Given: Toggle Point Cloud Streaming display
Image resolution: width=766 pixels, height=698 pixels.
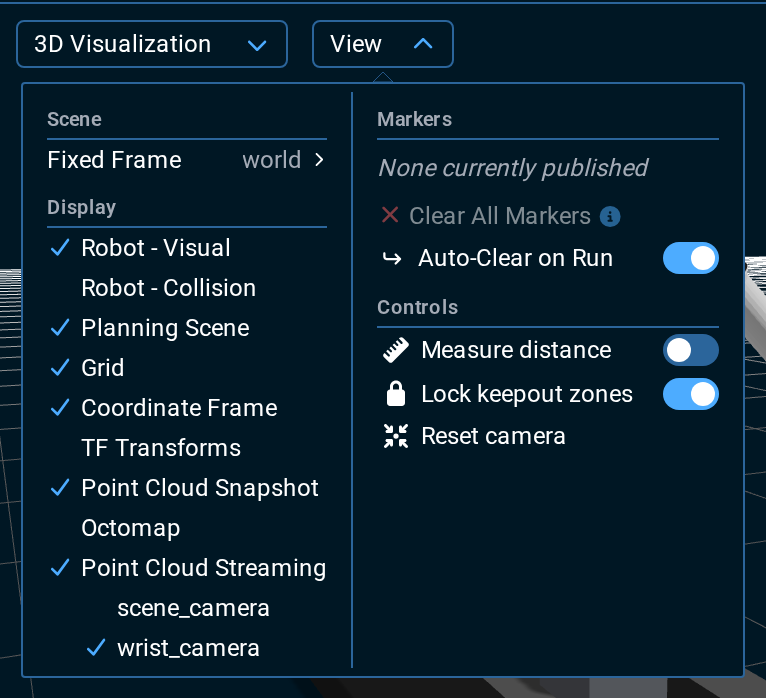Looking at the screenshot, I should point(187,568).
